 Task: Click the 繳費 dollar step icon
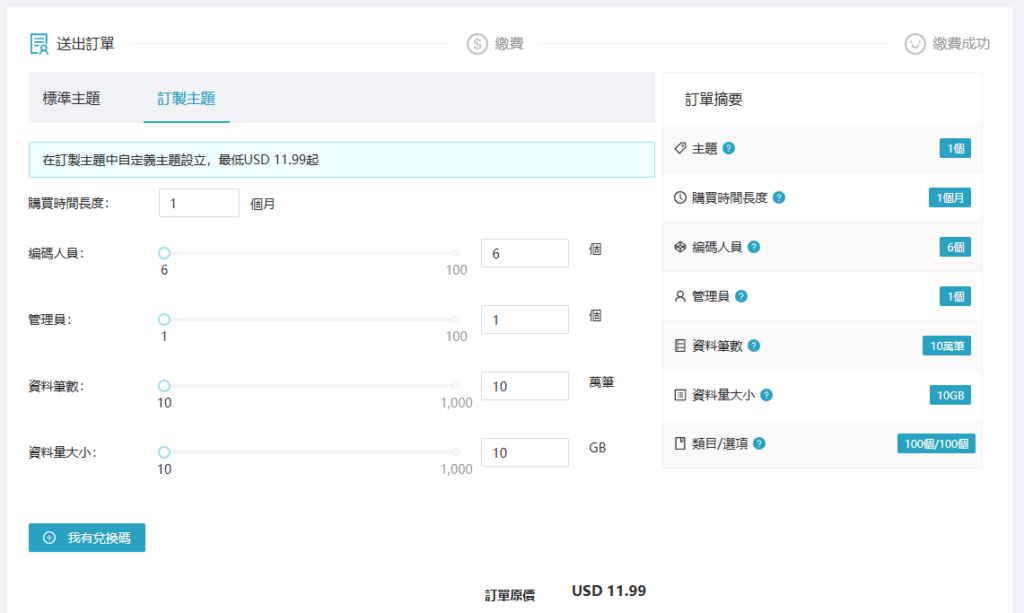477,44
